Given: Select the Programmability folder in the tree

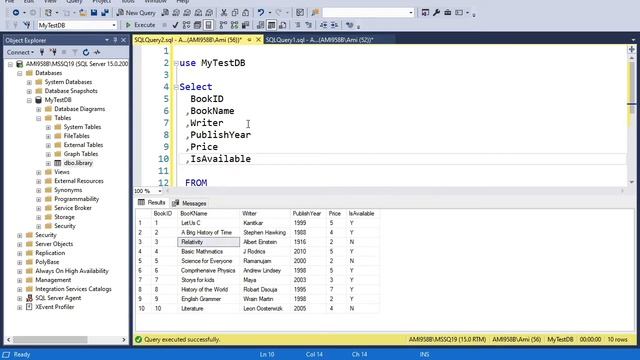Looking at the screenshot, I should click(x=77, y=199).
